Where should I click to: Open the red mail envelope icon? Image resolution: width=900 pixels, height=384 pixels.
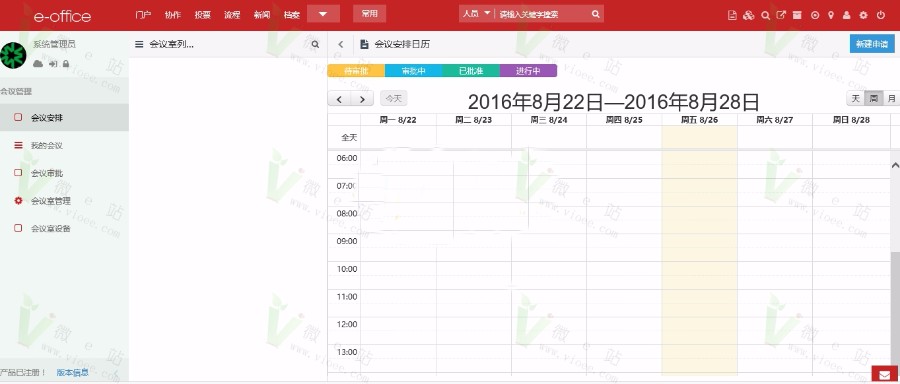coord(885,375)
